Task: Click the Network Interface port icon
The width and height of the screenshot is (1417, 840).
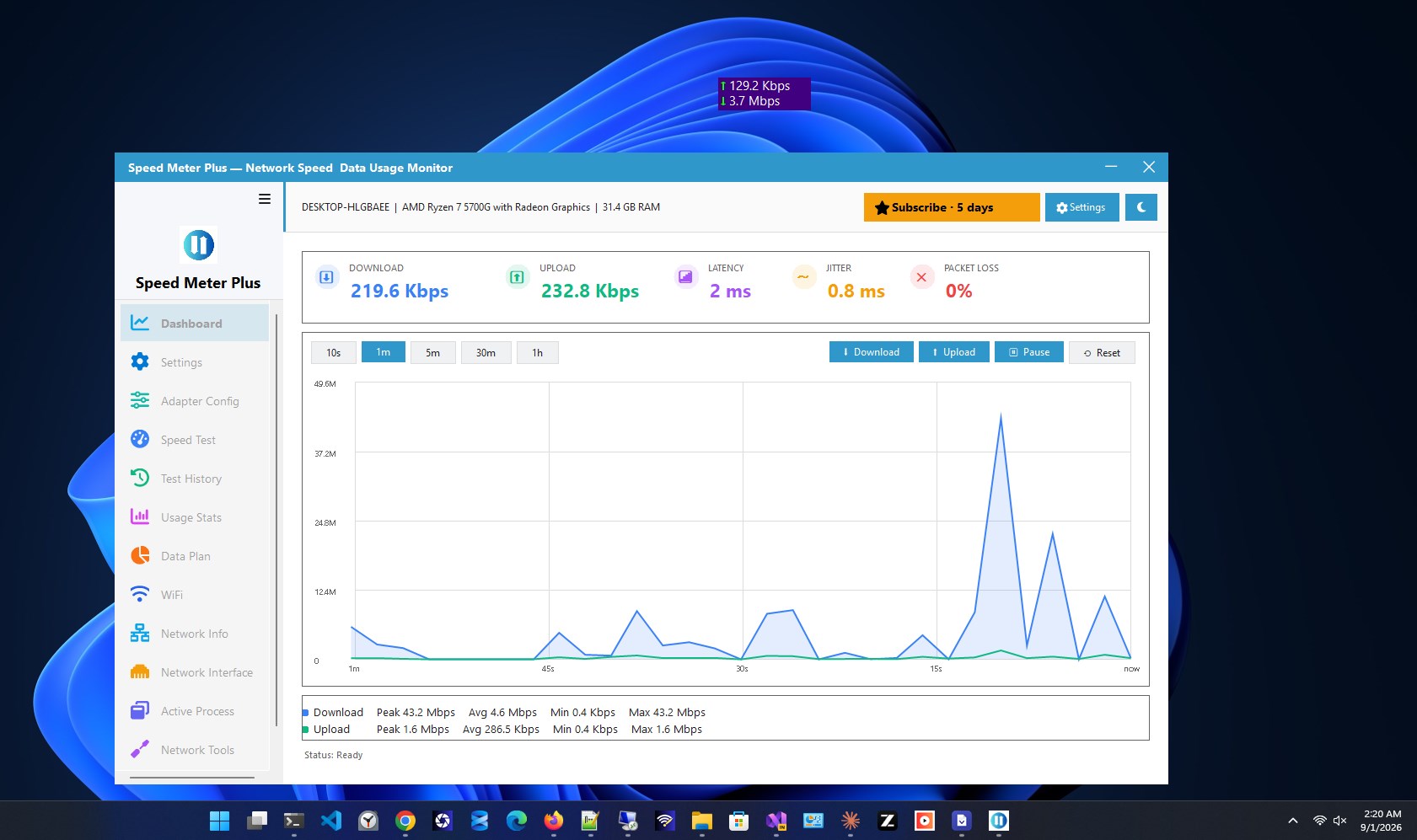Action: (140, 671)
